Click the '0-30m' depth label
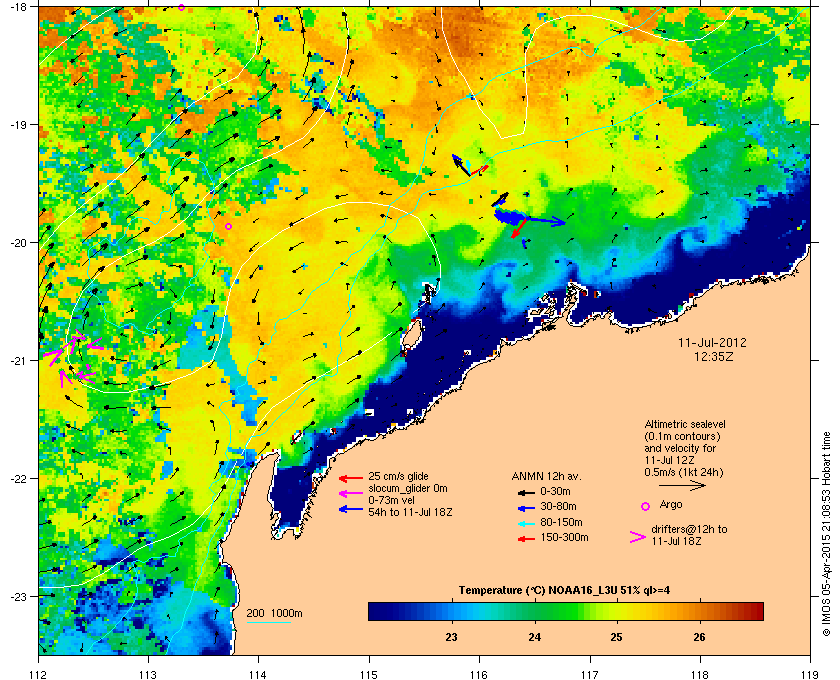This screenshot has width=840, height=680. [x=556, y=491]
